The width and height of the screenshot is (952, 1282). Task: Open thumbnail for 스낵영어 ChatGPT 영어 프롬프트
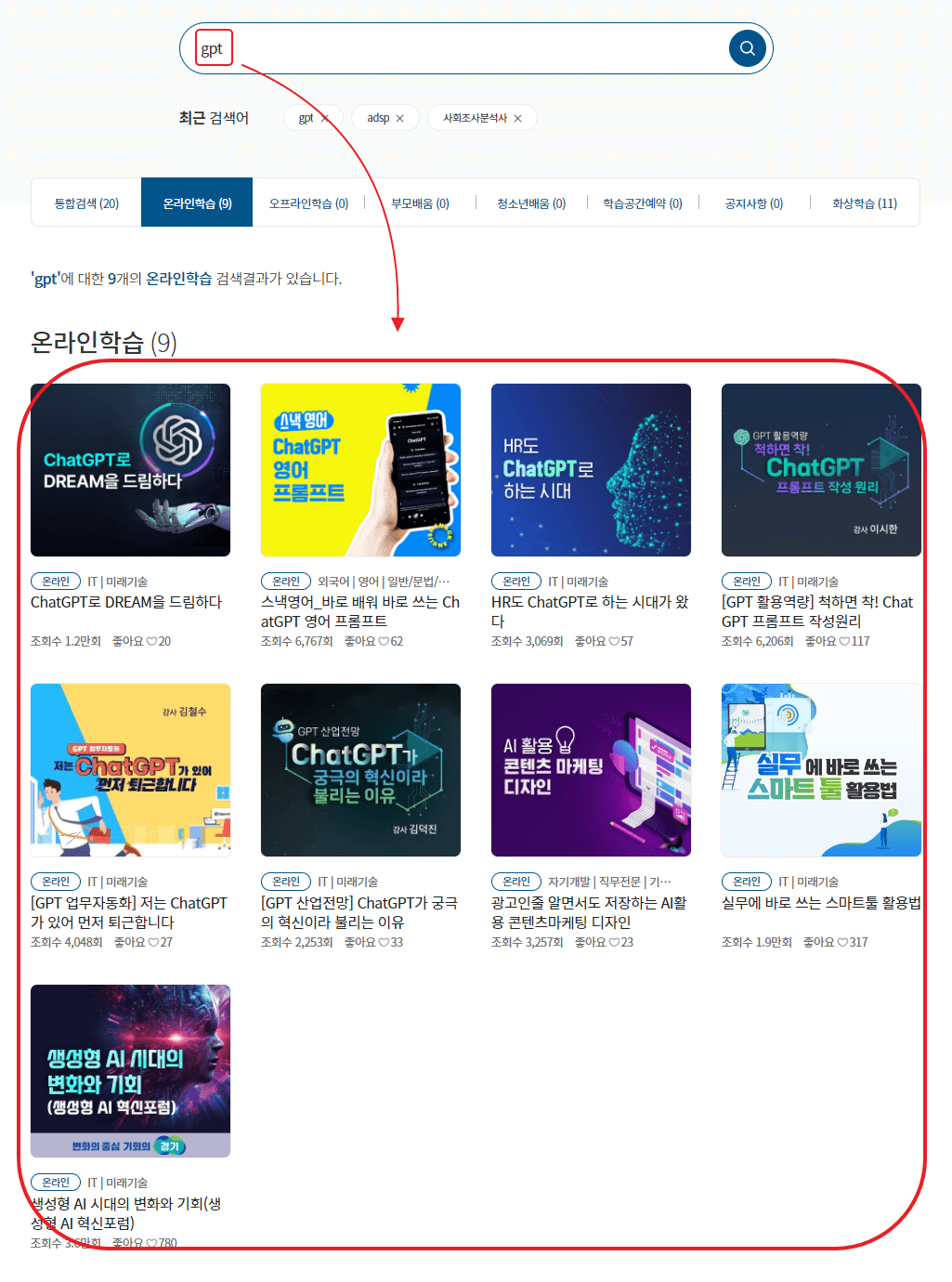pos(360,470)
